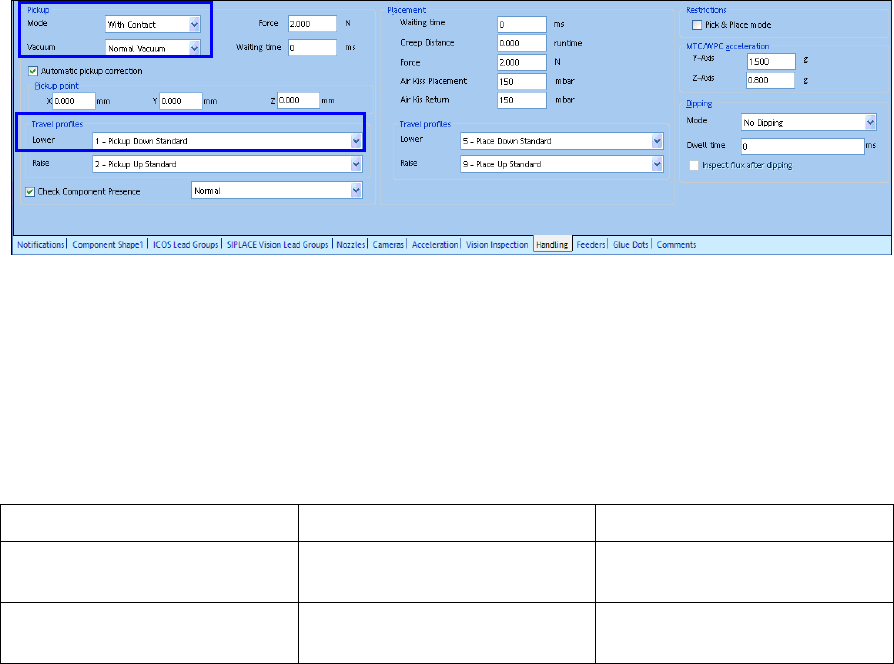This screenshot has height=664, width=894.
Task: Click the pickup point Z field
Action: pyautogui.click(x=297, y=100)
